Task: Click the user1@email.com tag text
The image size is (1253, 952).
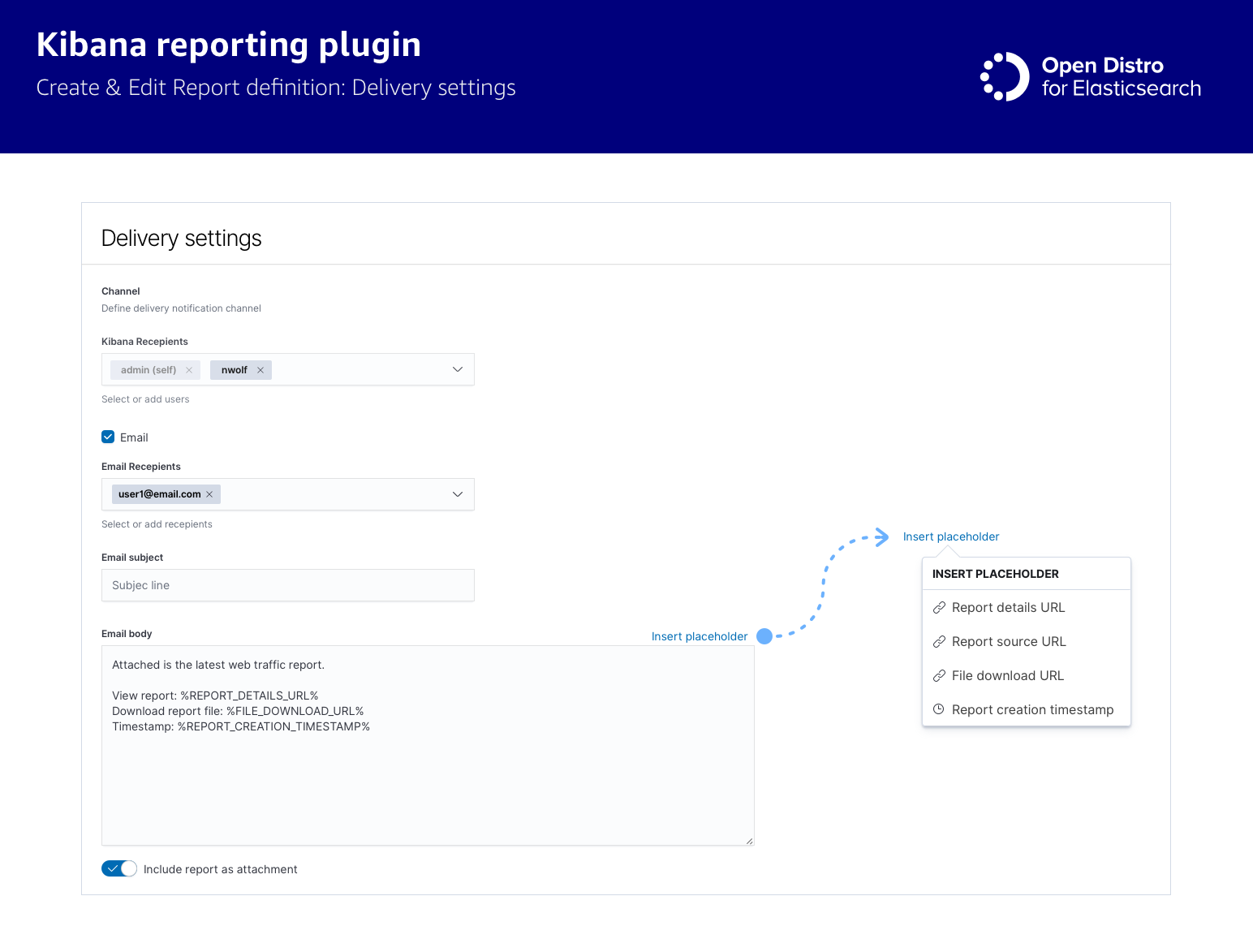Action: (x=160, y=494)
